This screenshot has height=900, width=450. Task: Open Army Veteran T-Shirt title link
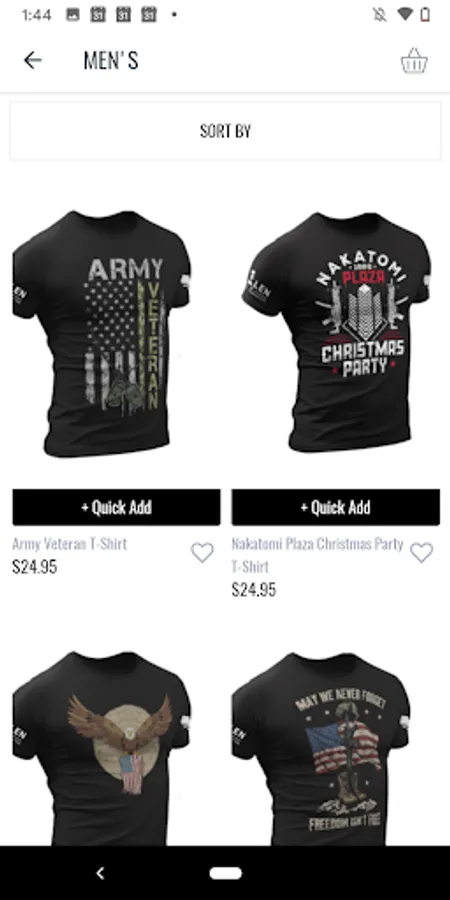point(69,544)
